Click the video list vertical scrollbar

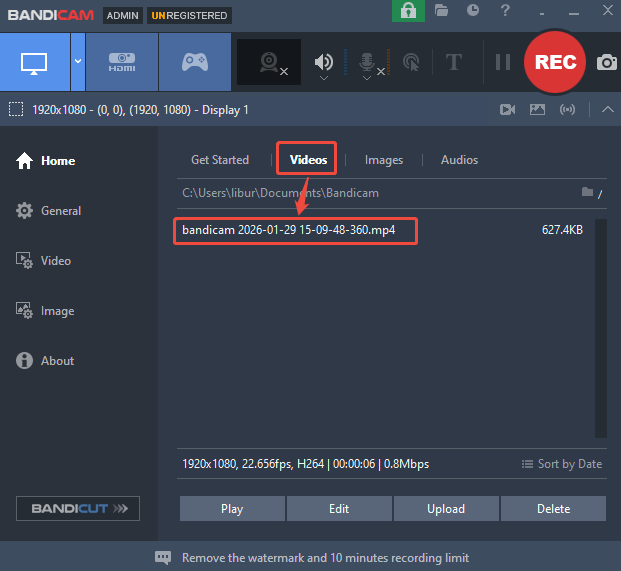600,328
